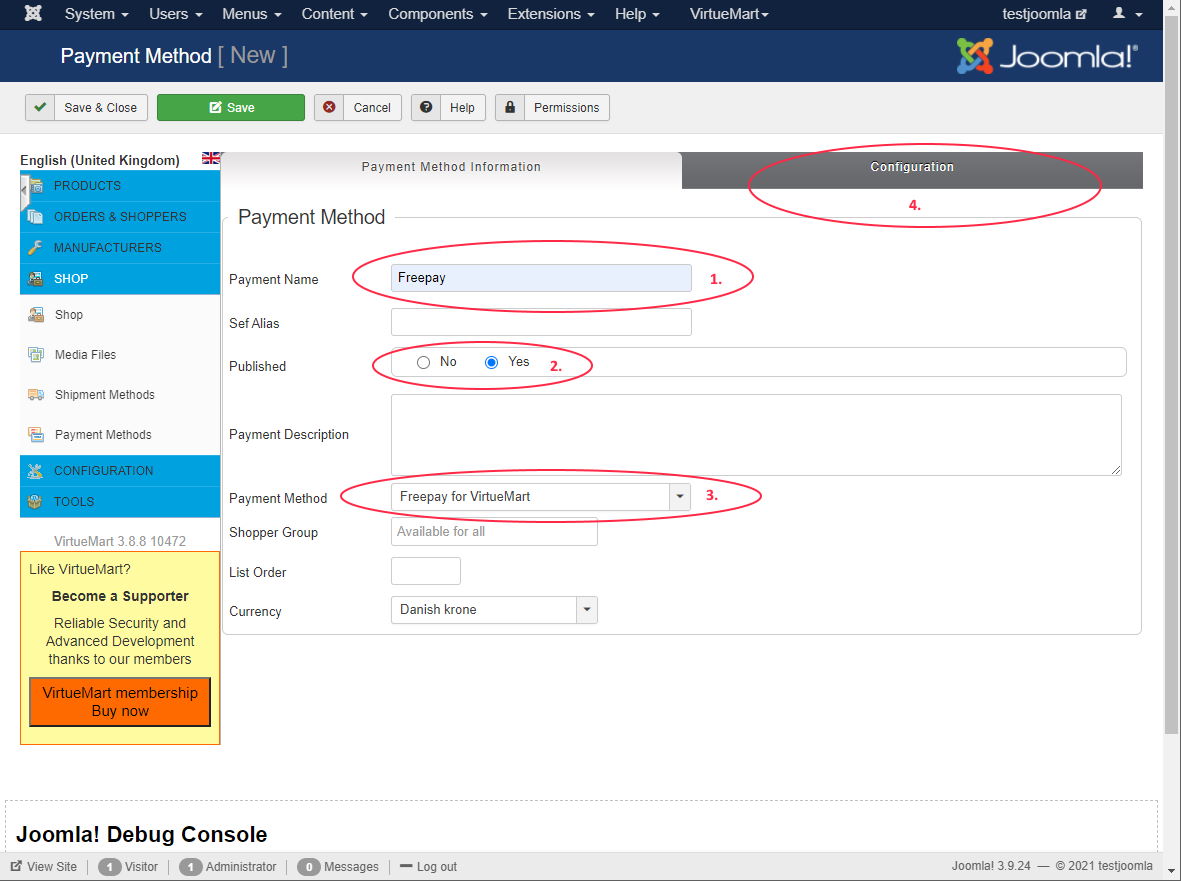This screenshot has width=1181, height=881.
Task: Click VirtueMart membership Buy now button
Action: tap(120, 702)
